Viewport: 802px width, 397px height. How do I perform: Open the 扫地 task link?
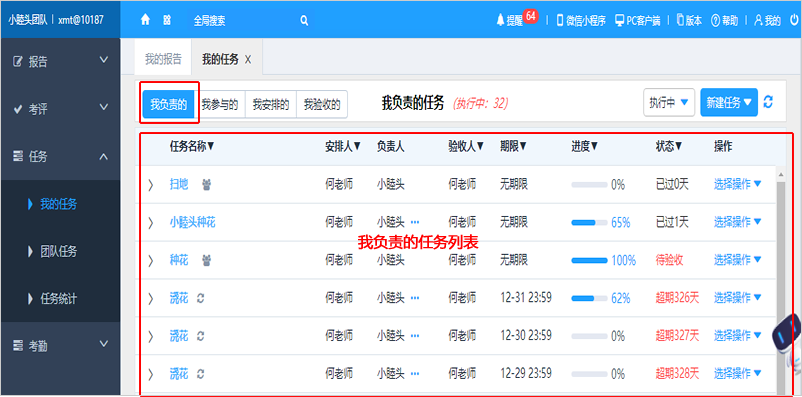pos(179,184)
